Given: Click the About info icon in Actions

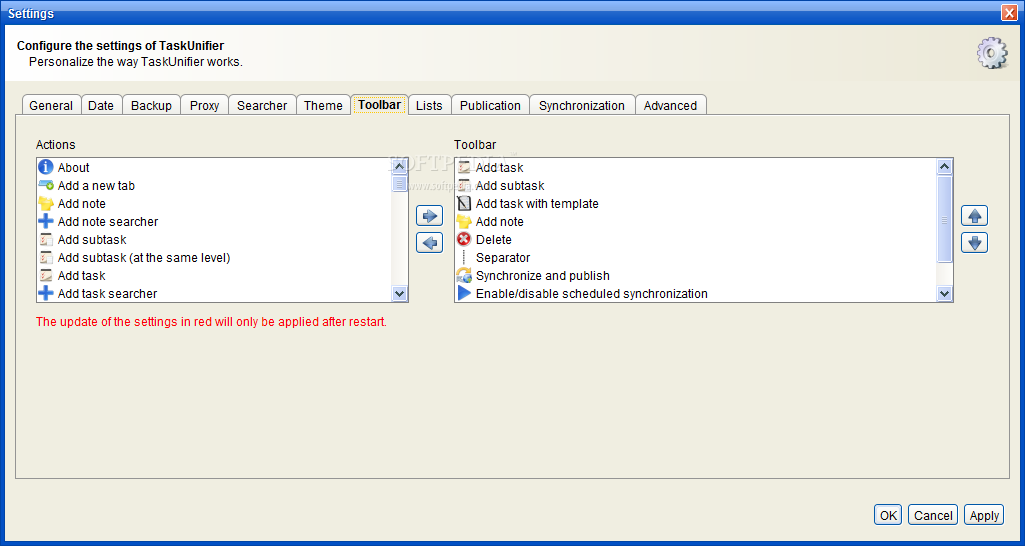Looking at the screenshot, I should tap(46, 167).
